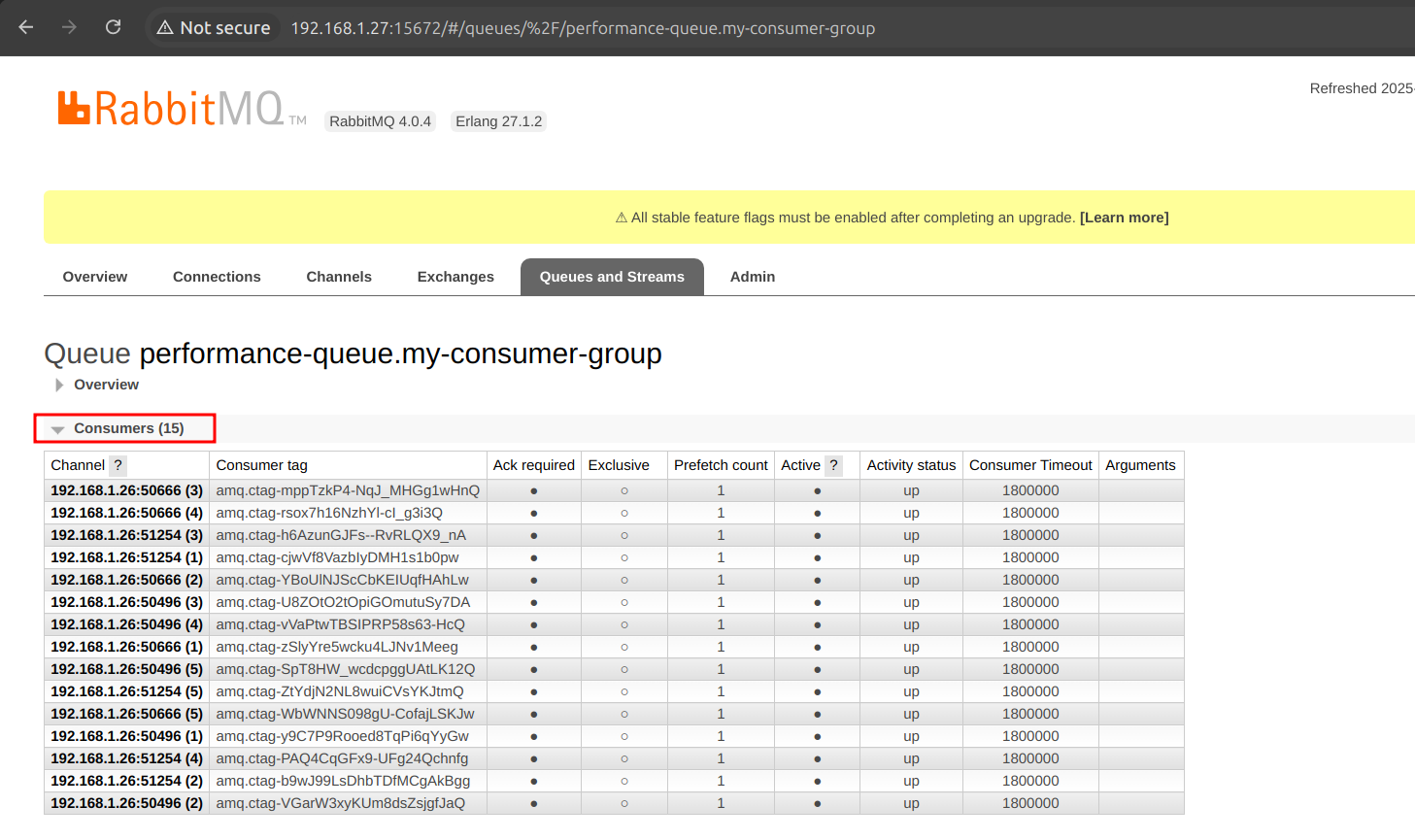1415x840 pixels.
Task: Open channel 192.168.1.26:50666 (4)
Action: [127, 513]
